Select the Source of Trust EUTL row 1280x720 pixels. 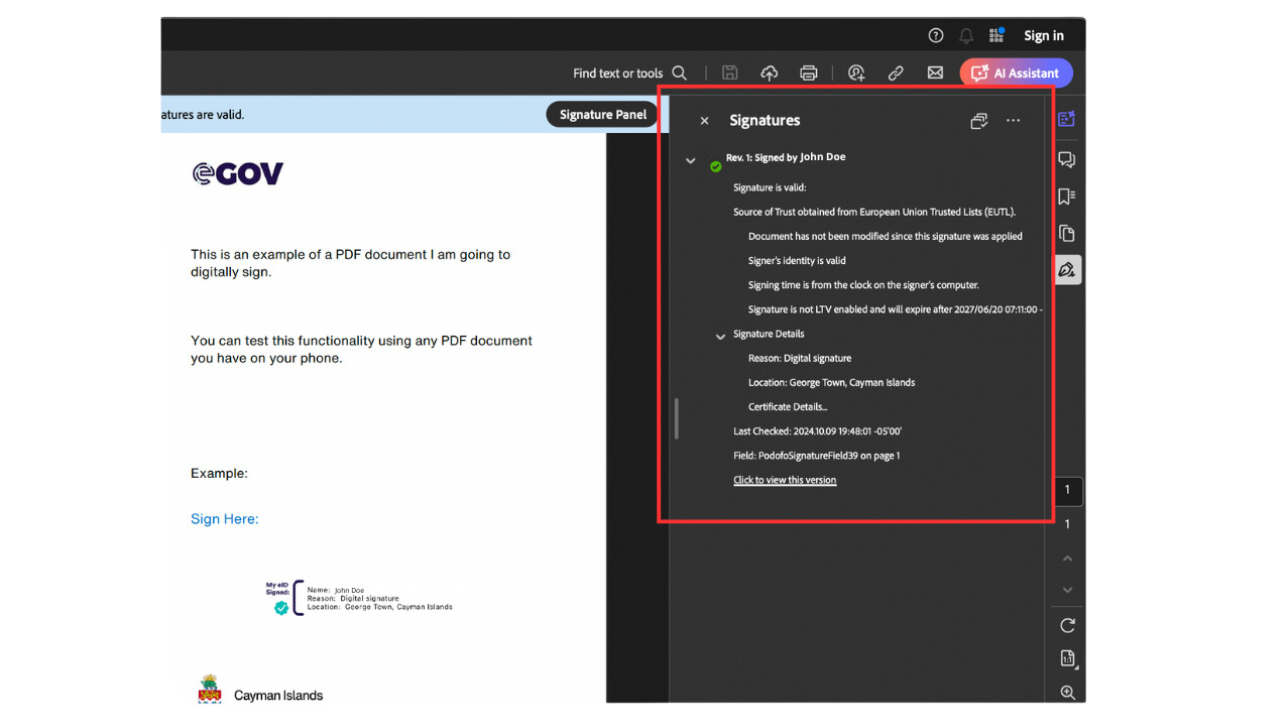[x=875, y=212]
